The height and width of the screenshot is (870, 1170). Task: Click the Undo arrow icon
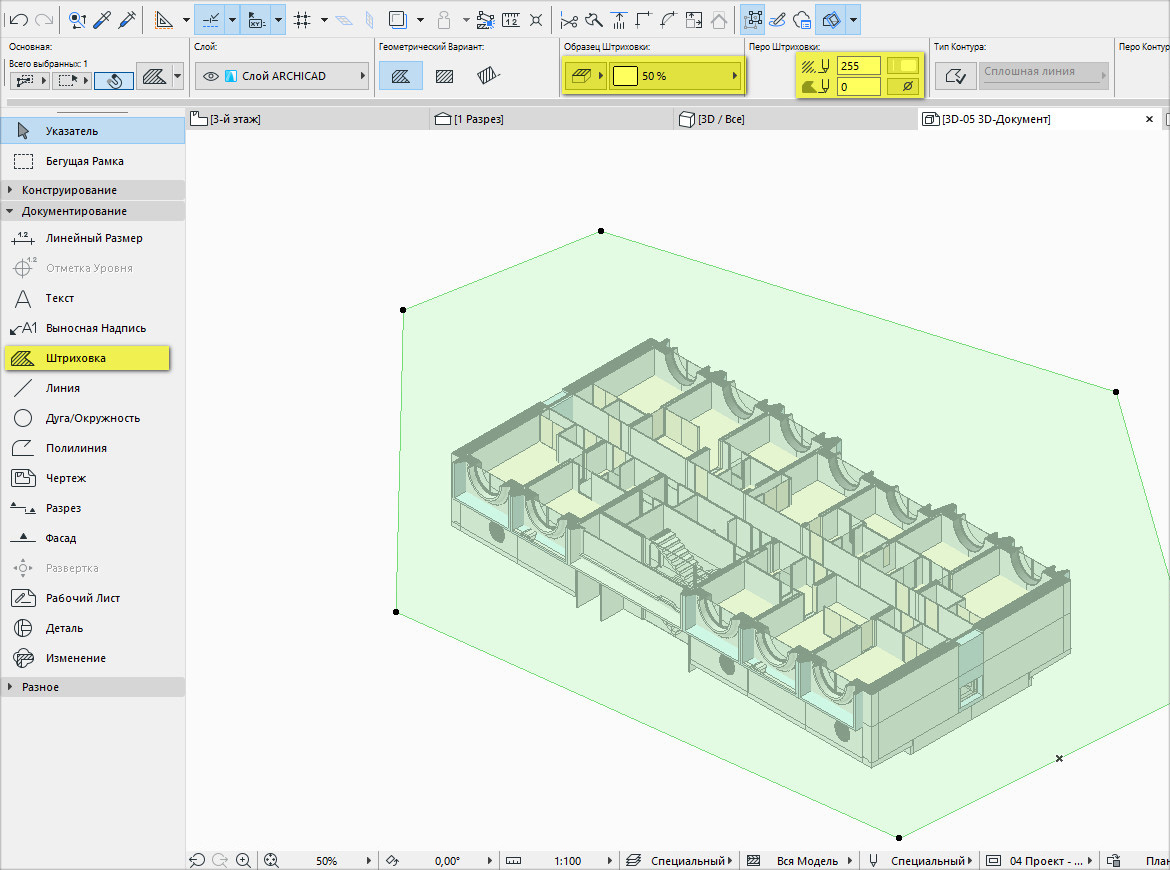pyautogui.click(x=18, y=19)
